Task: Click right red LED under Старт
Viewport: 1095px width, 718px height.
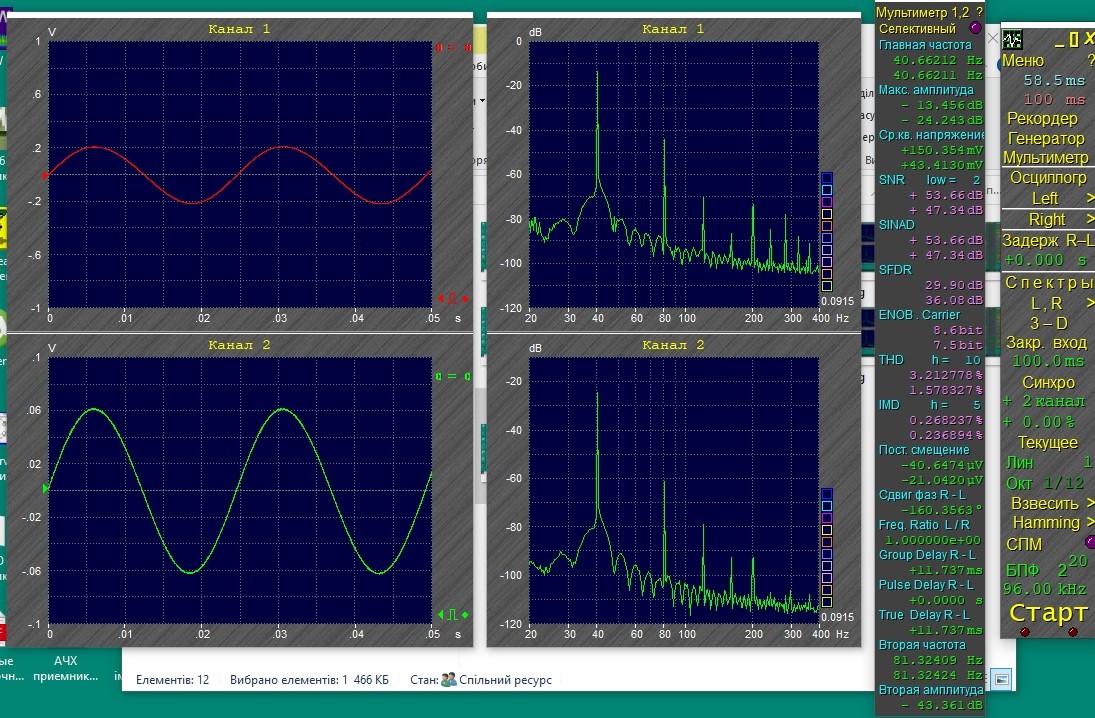Action: pyautogui.click(x=1073, y=632)
